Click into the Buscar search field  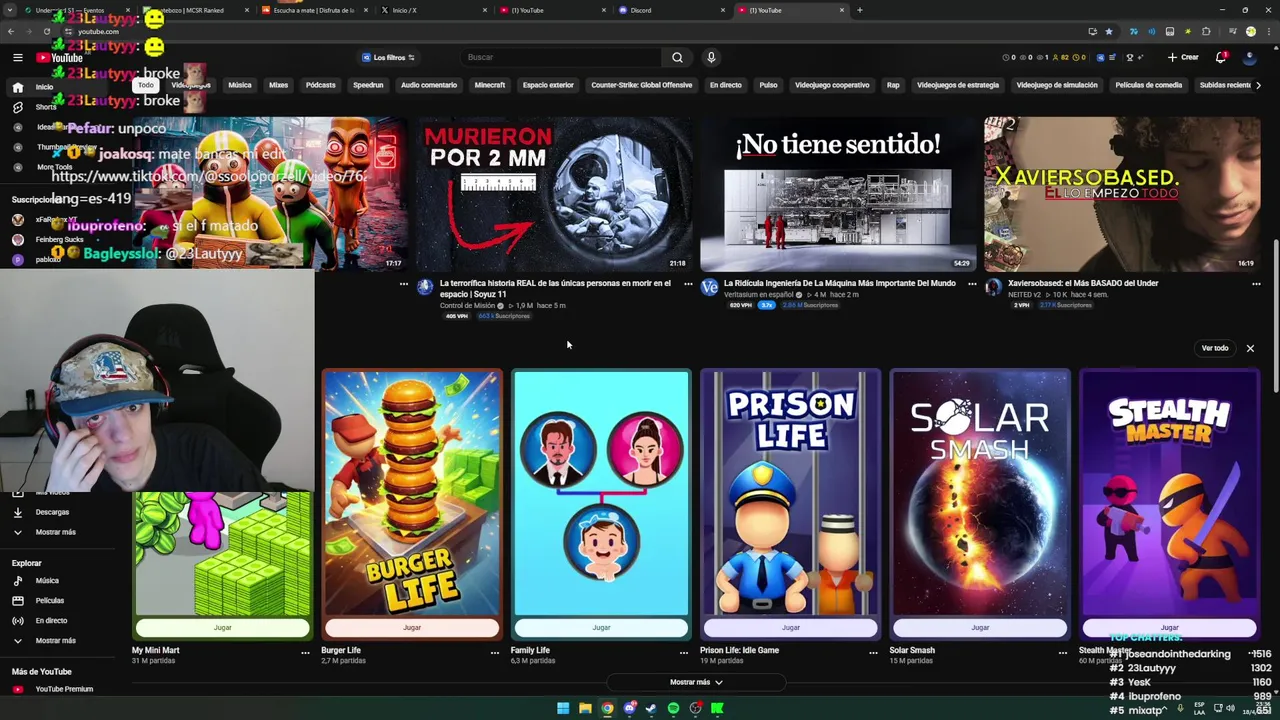(x=560, y=57)
